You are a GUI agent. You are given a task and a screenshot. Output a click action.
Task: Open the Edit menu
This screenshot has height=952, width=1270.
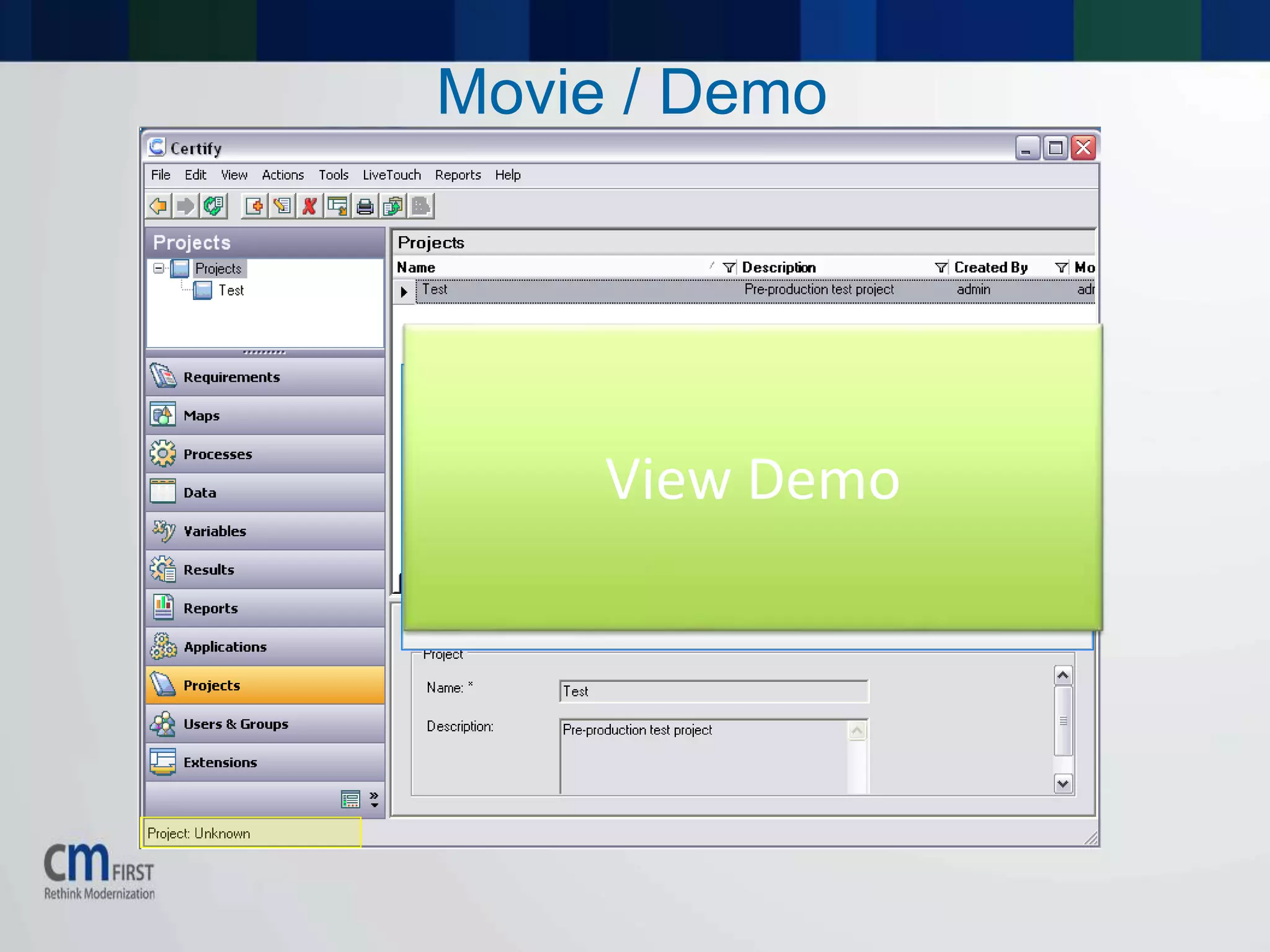tap(195, 175)
